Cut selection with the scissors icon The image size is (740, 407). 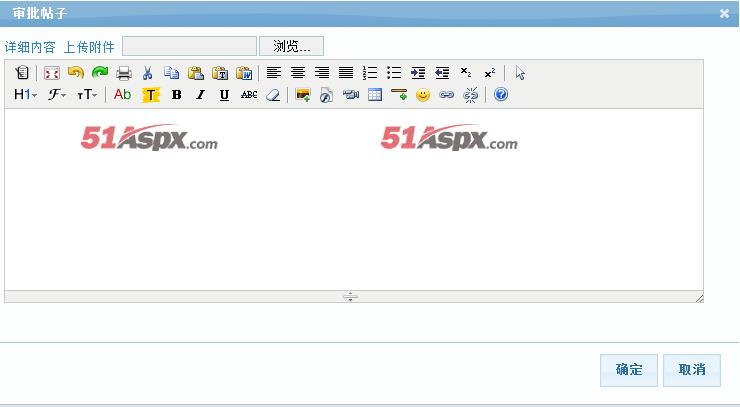148,73
